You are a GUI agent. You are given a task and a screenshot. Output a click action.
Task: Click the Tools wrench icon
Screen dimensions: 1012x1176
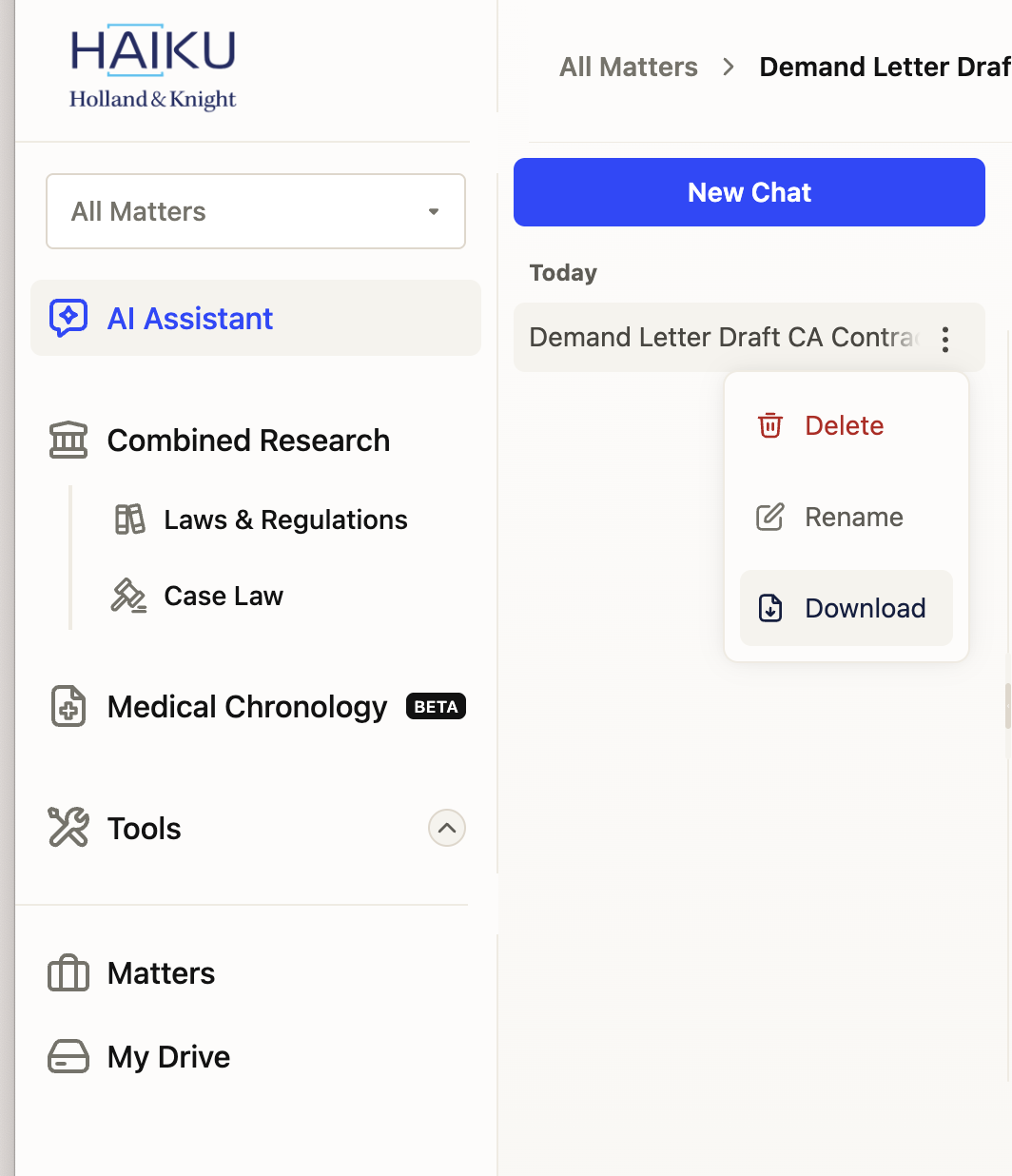(x=68, y=828)
